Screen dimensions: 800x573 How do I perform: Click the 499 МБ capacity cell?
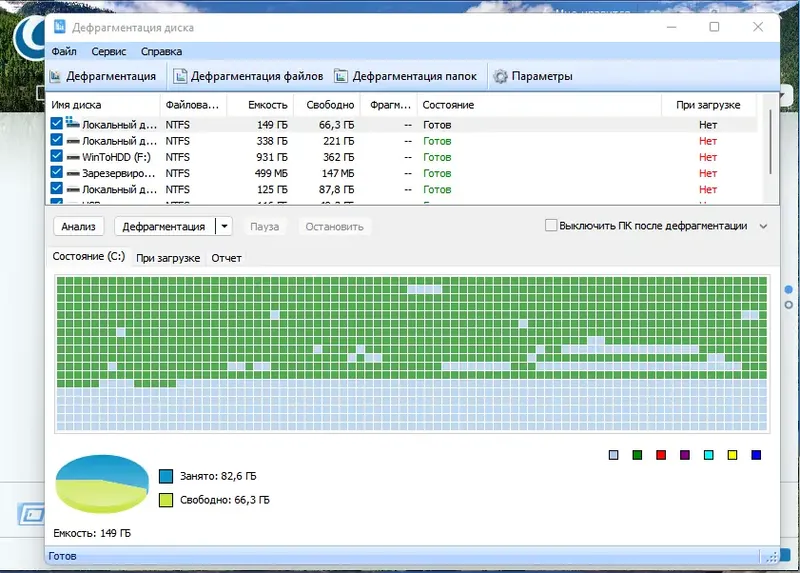[x=271, y=173]
